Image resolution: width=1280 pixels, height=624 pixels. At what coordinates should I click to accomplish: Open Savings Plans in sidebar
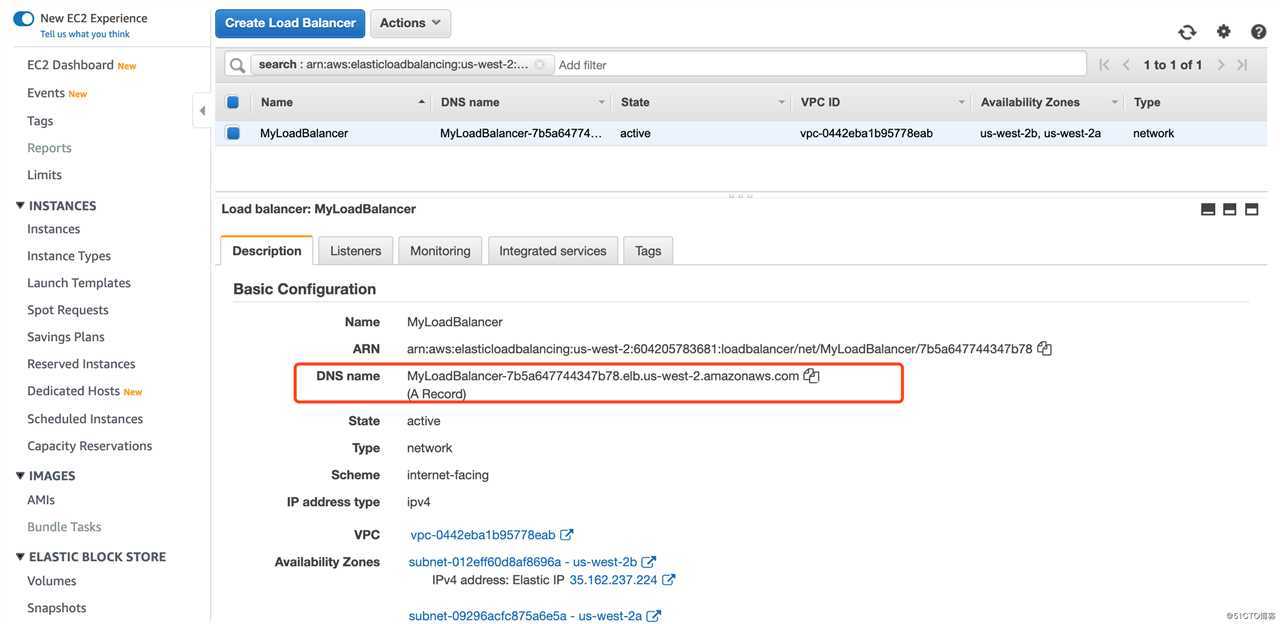click(66, 337)
